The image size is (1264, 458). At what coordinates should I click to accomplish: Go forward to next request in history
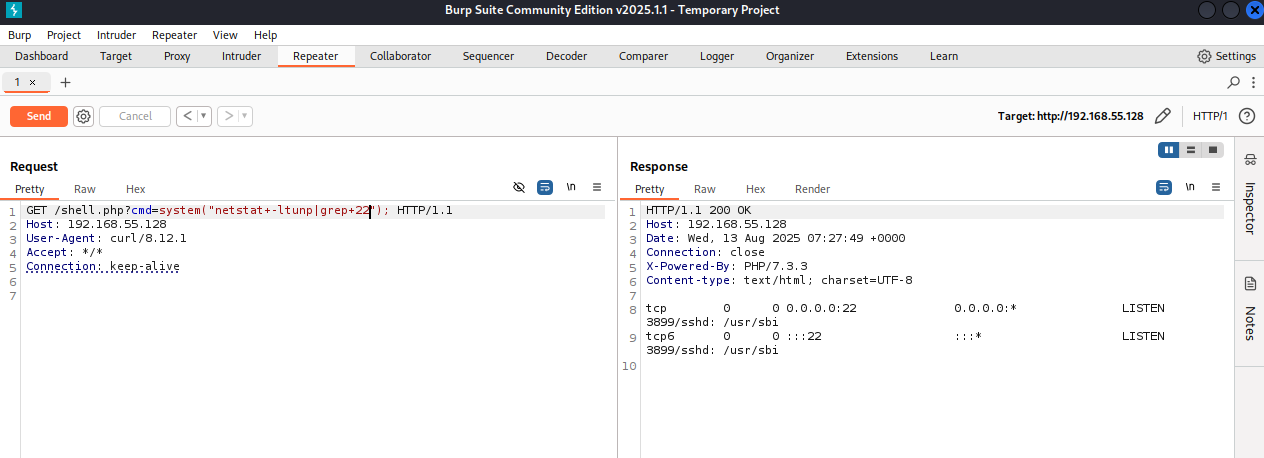(x=228, y=116)
